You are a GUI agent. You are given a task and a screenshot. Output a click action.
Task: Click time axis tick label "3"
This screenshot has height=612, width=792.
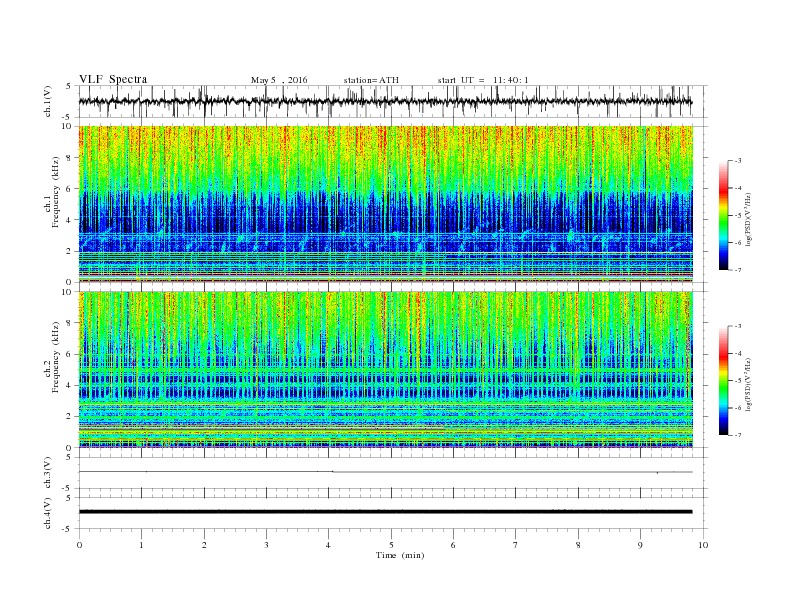point(266,545)
